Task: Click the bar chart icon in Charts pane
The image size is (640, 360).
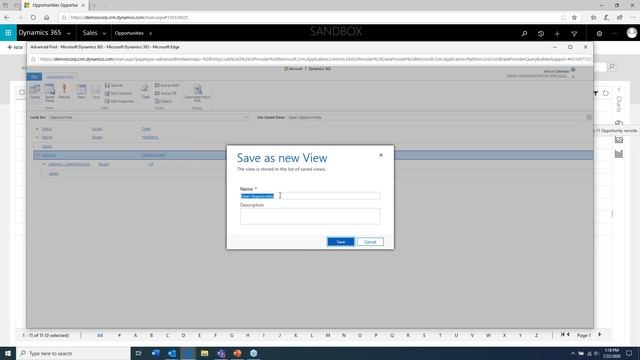Action: [619, 154]
